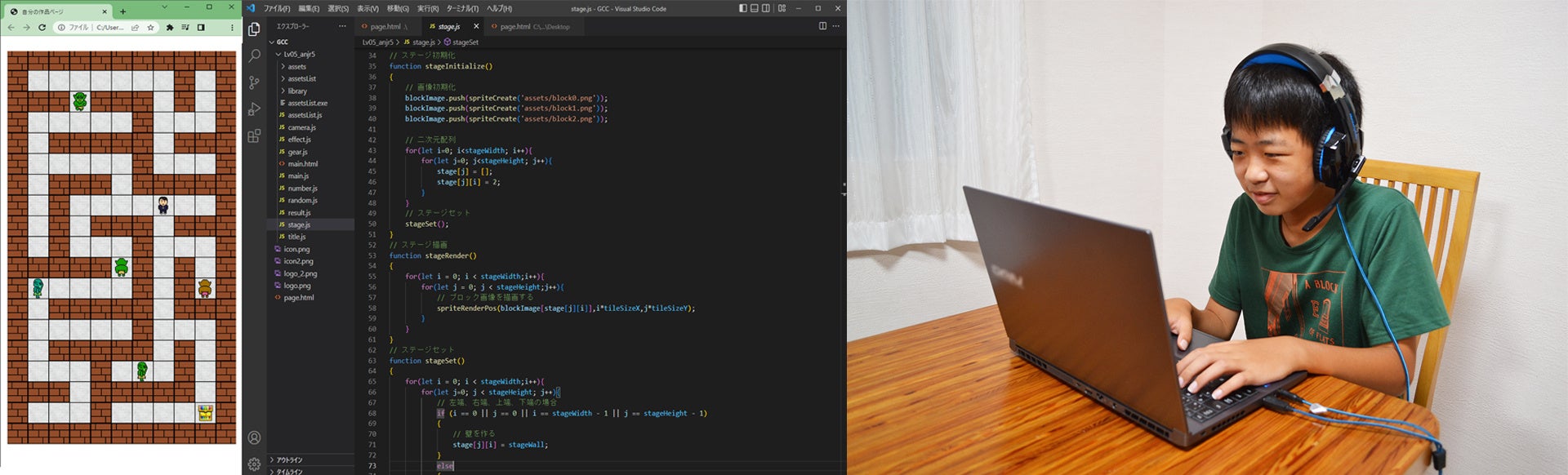The height and width of the screenshot is (475, 1568).
Task: Split the editor to the right
Action: pyautogui.click(x=822, y=26)
